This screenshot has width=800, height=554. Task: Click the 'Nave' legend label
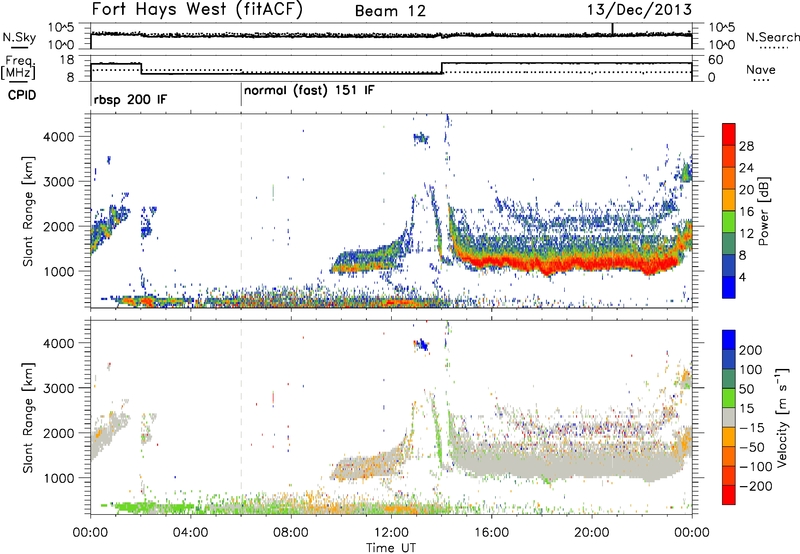point(760,69)
